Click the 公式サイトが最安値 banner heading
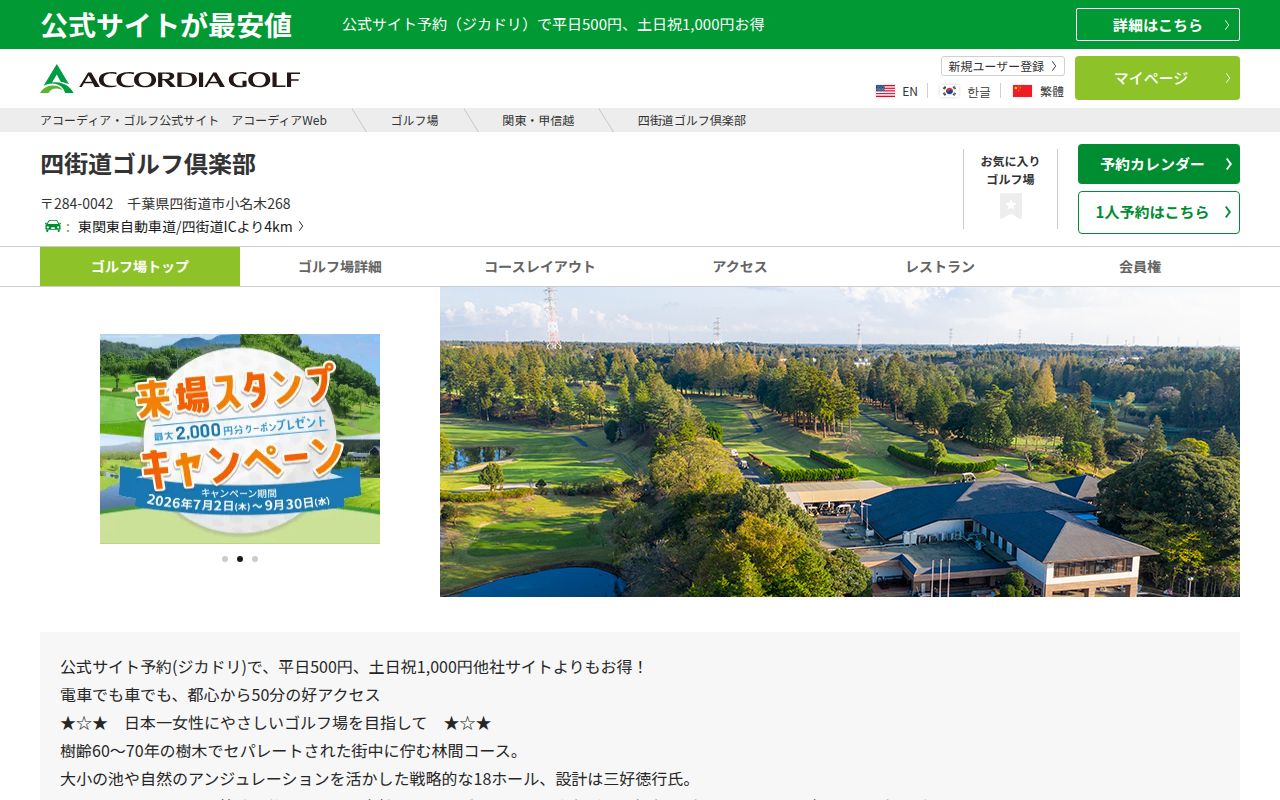Viewport: 1280px width, 800px height. (x=166, y=25)
